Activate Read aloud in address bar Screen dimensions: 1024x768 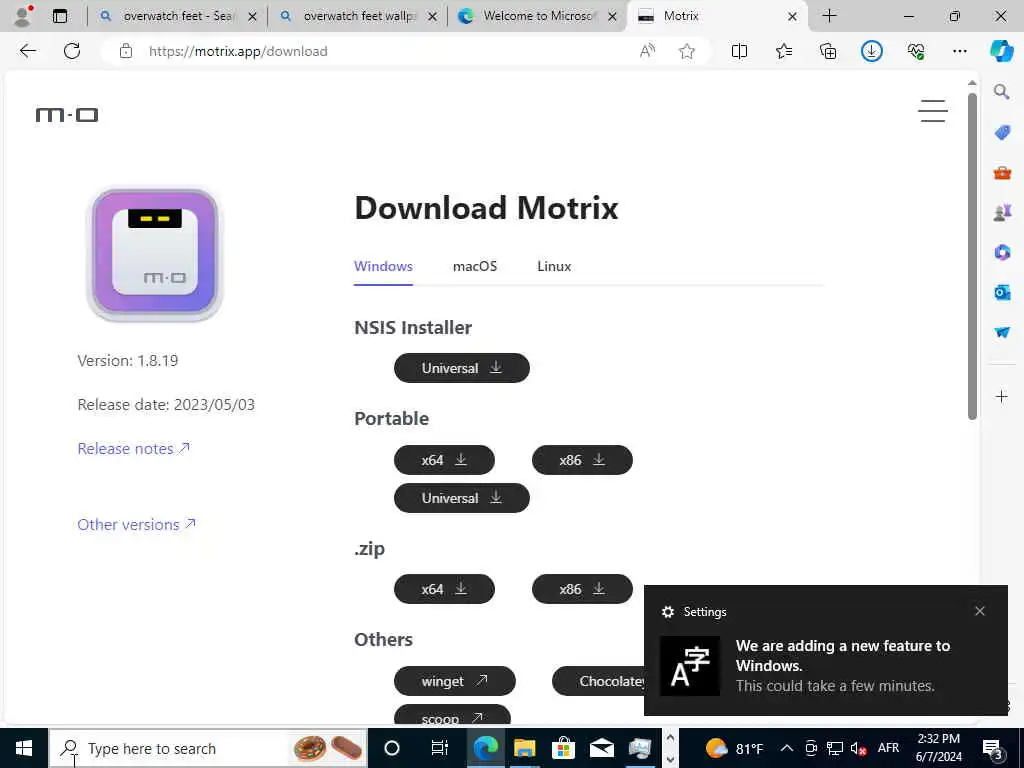(x=647, y=51)
